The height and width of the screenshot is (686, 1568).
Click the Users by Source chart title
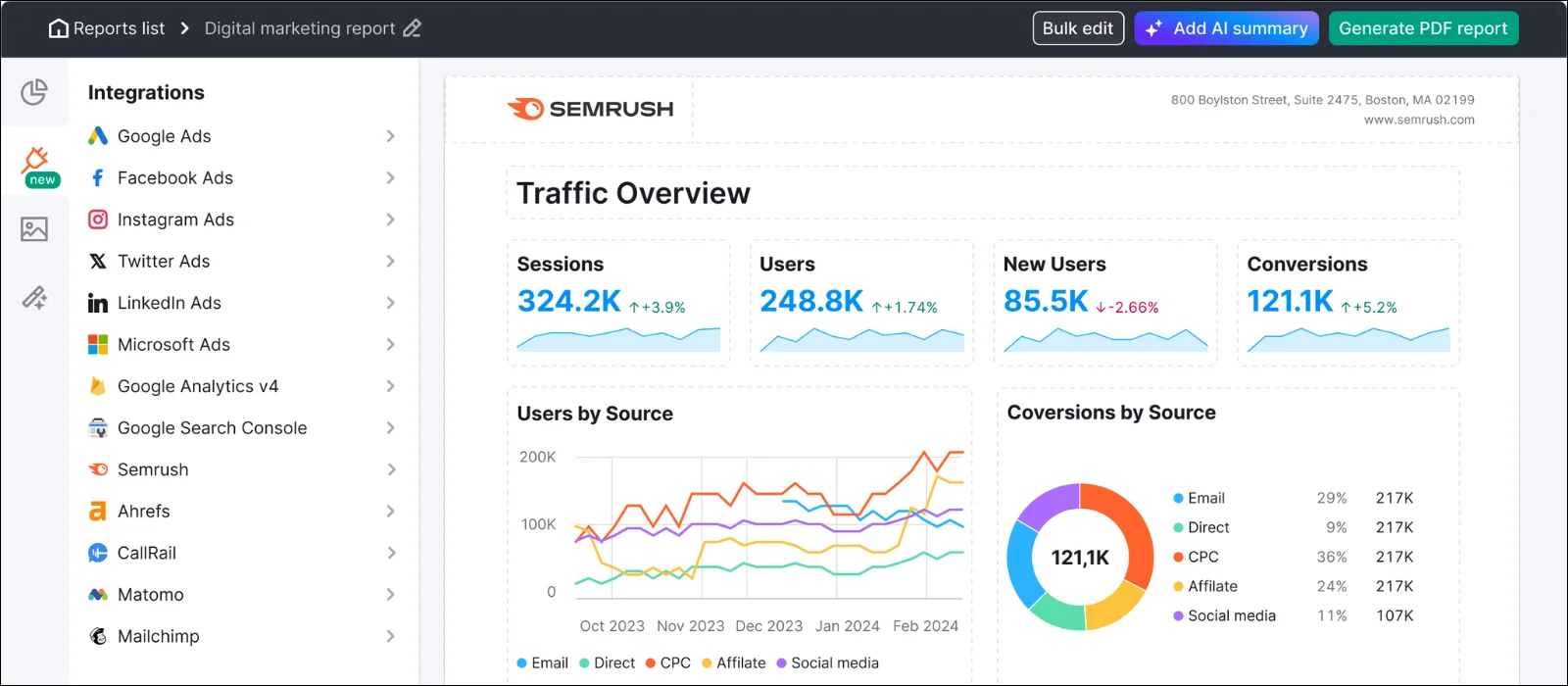595,414
